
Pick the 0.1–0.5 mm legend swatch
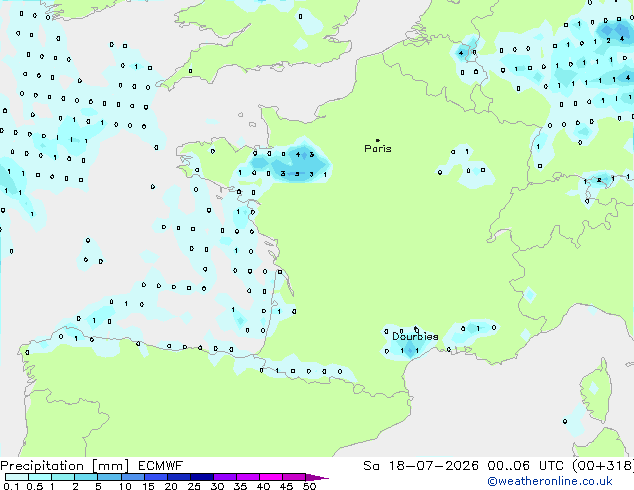coord(17,477)
